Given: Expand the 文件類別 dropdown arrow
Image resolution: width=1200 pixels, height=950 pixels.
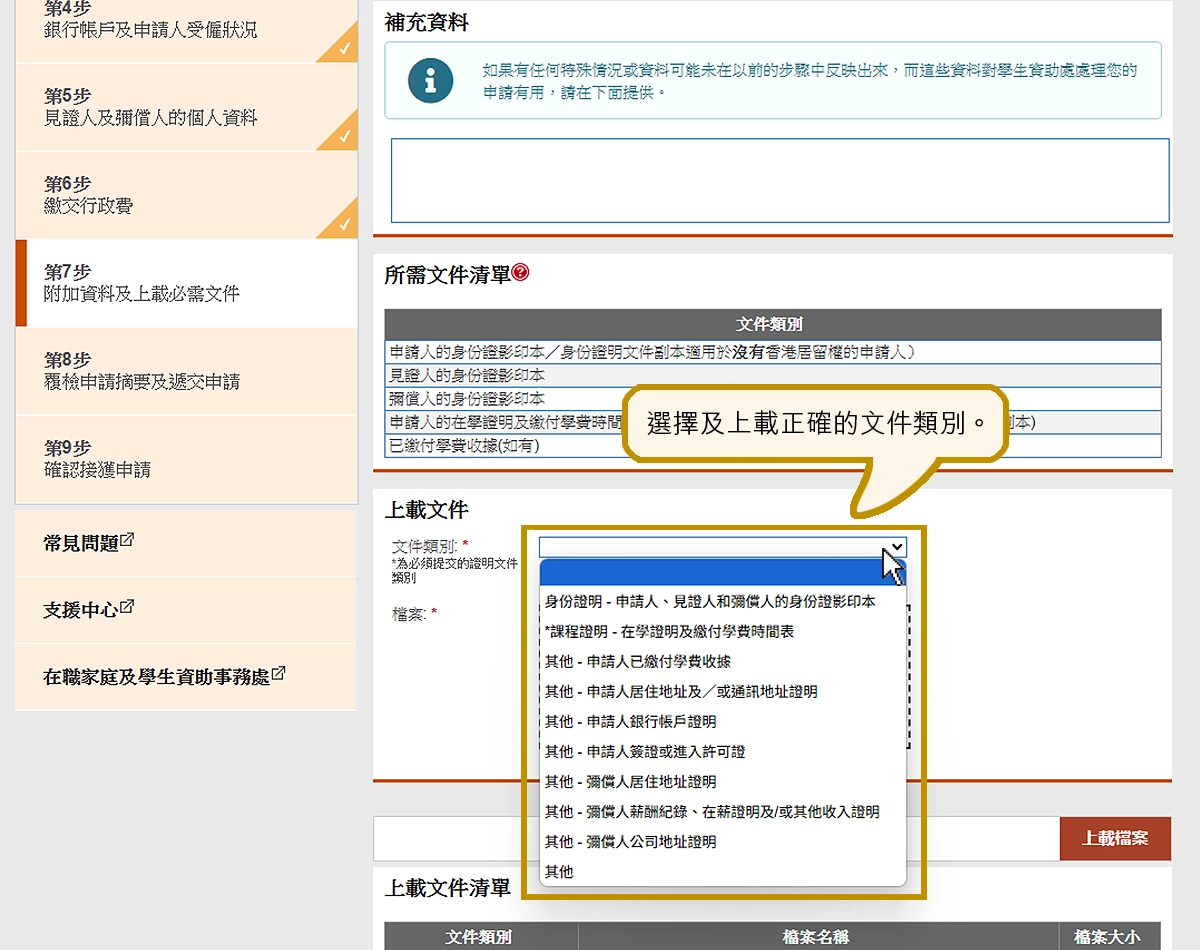Looking at the screenshot, I should [x=896, y=547].
